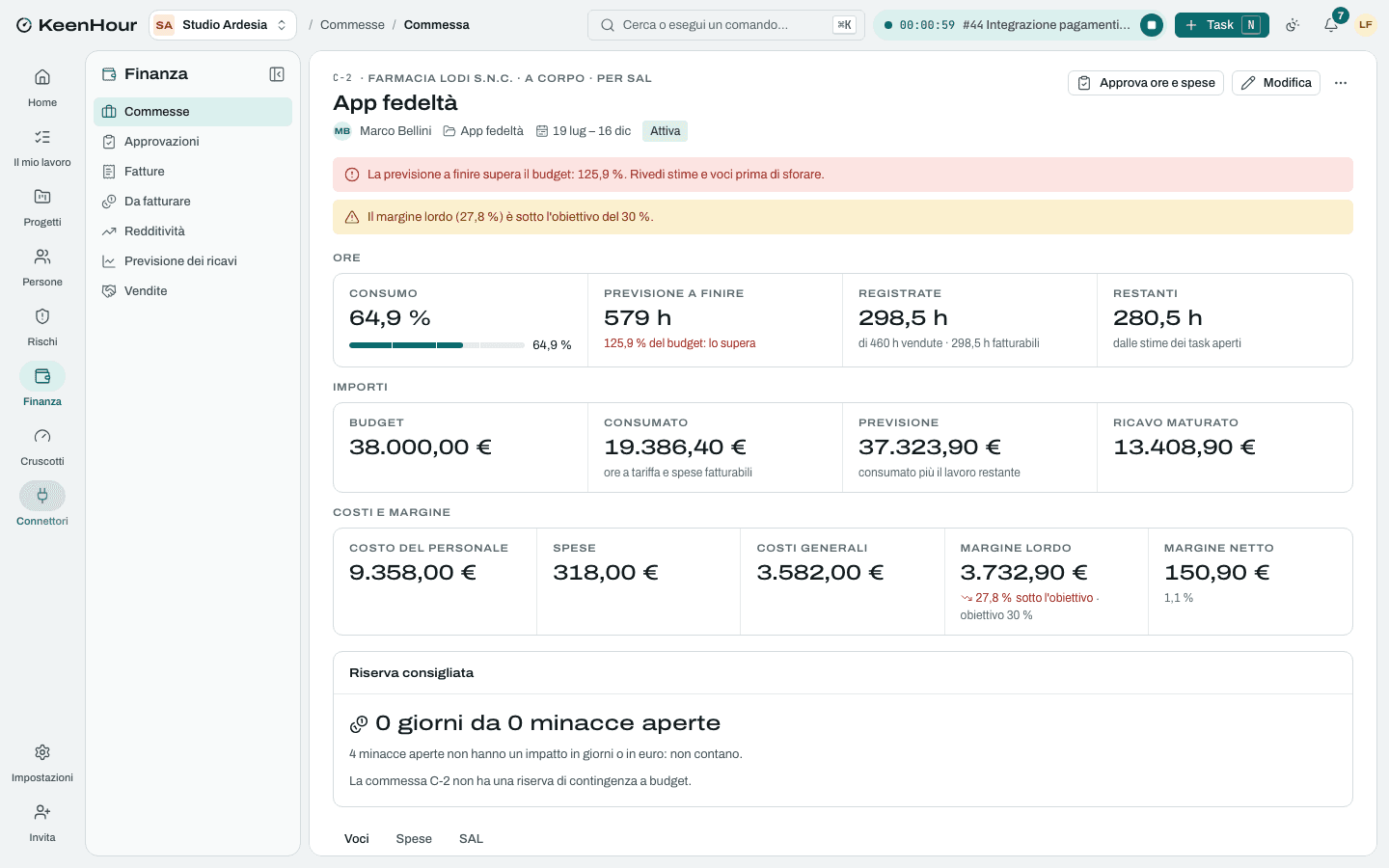Open Redditività in Finanza menu
The image size is (1389, 868).
[193, 231]
